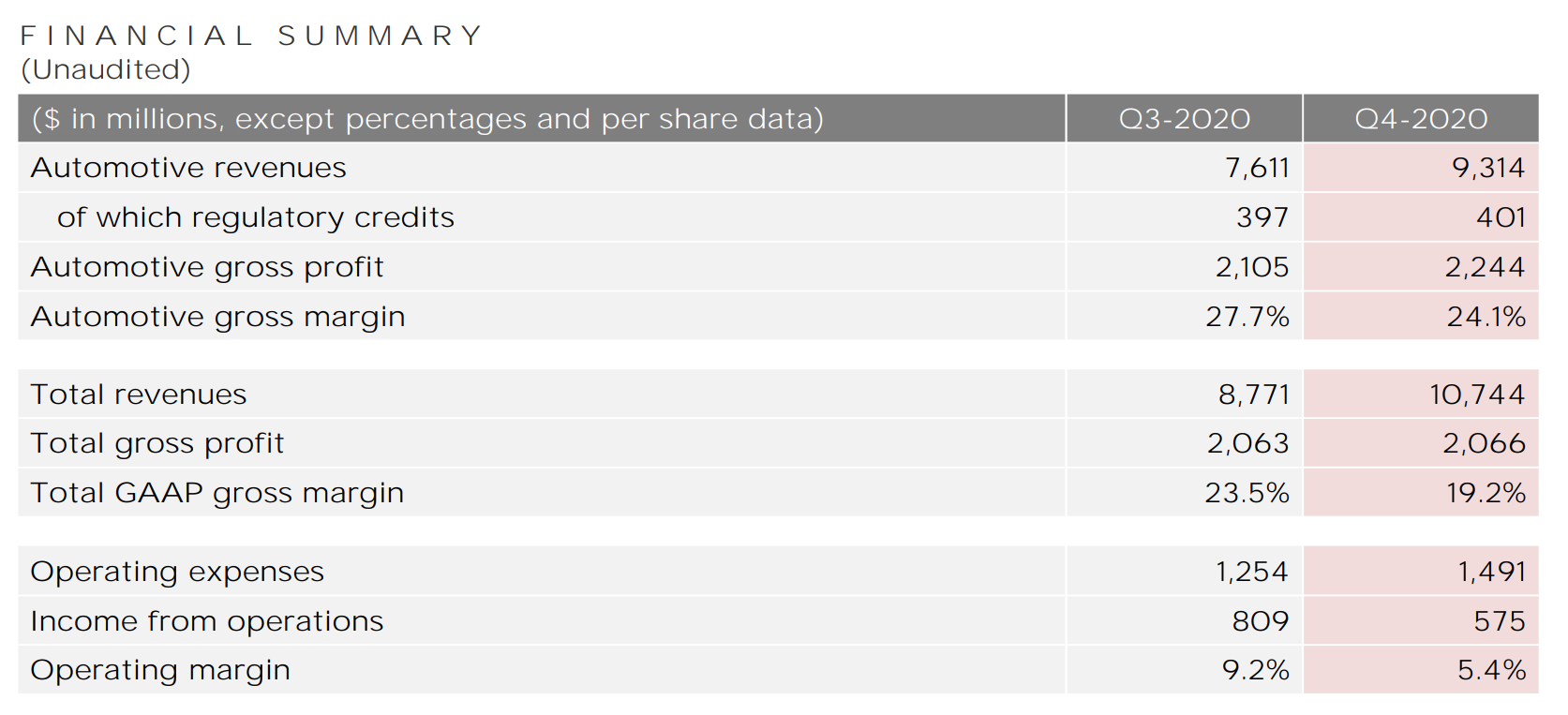Click the units note header cell
Viewport: 1568px width, 715px height.
click(427, 119)
